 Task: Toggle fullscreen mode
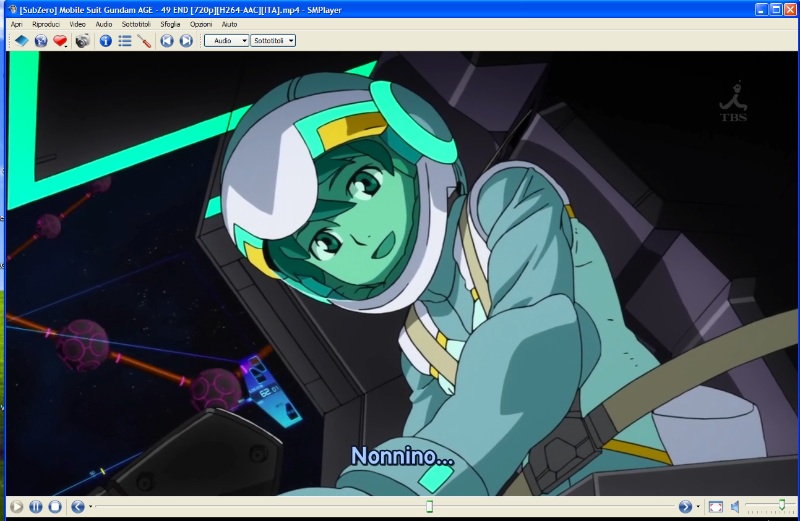[715, 507]
